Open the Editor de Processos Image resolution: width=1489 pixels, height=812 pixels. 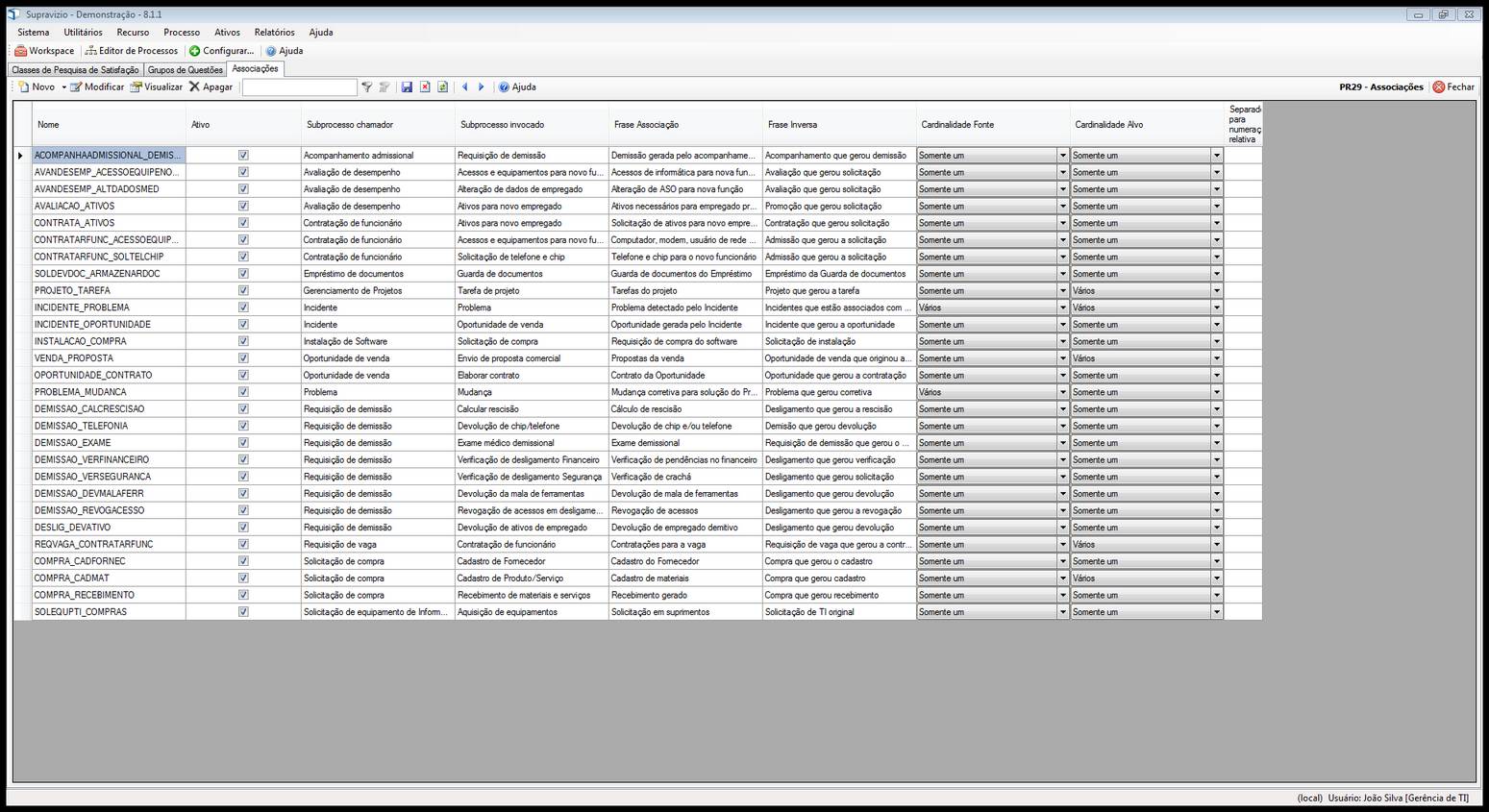click(132, 51)
